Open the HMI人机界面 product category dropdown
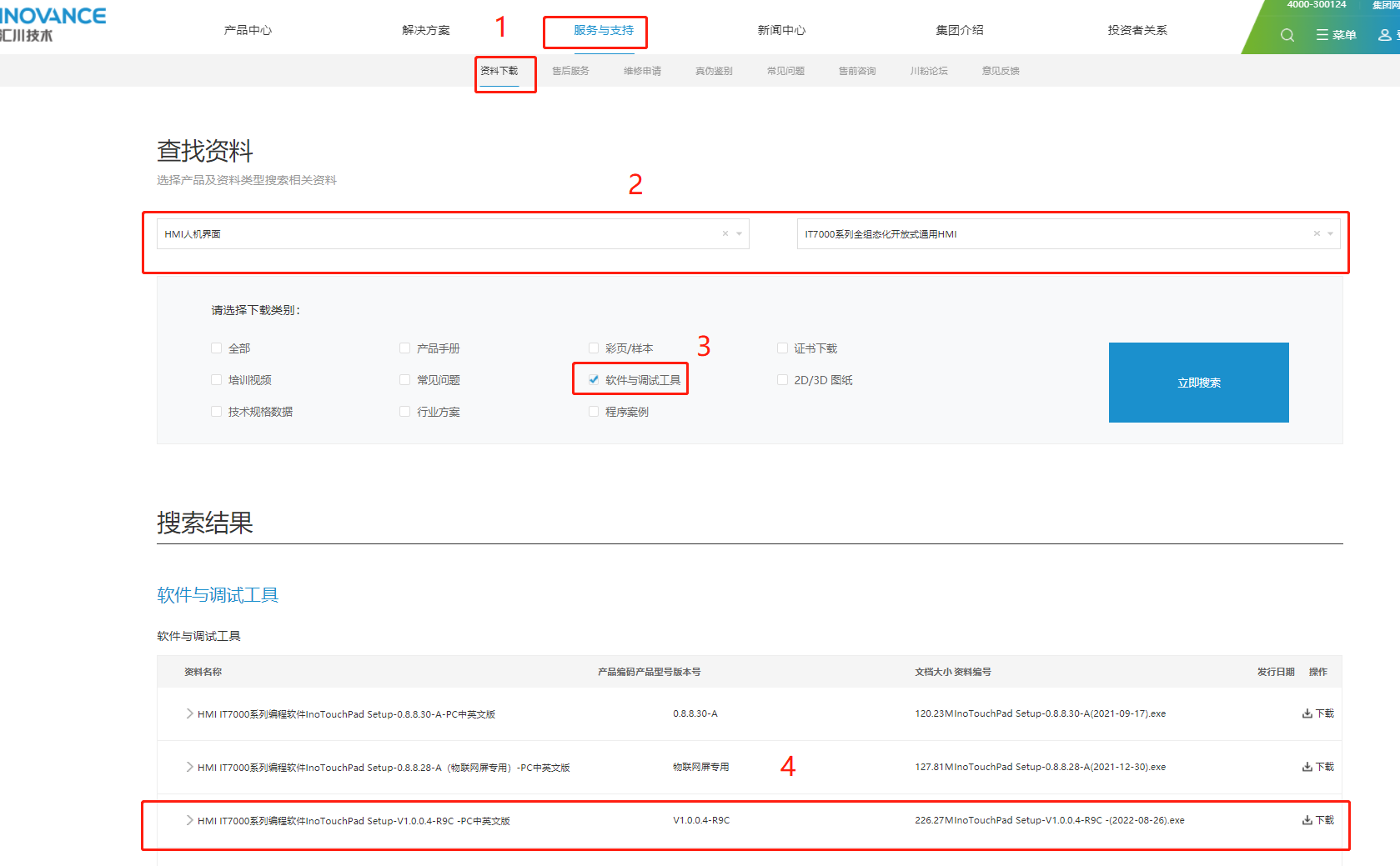The width and height of the screenshot is (1400, 866). point(453,234)
